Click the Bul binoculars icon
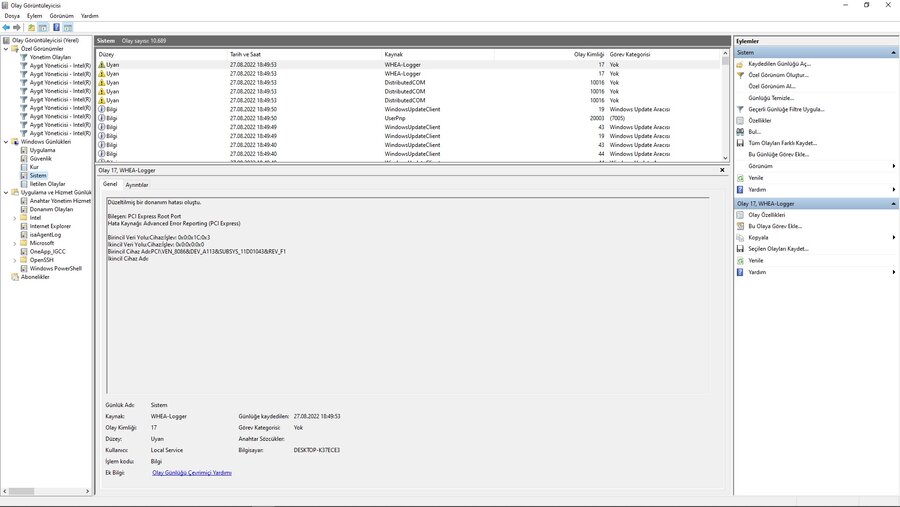900x507 pixels. (x=740, y=131)
